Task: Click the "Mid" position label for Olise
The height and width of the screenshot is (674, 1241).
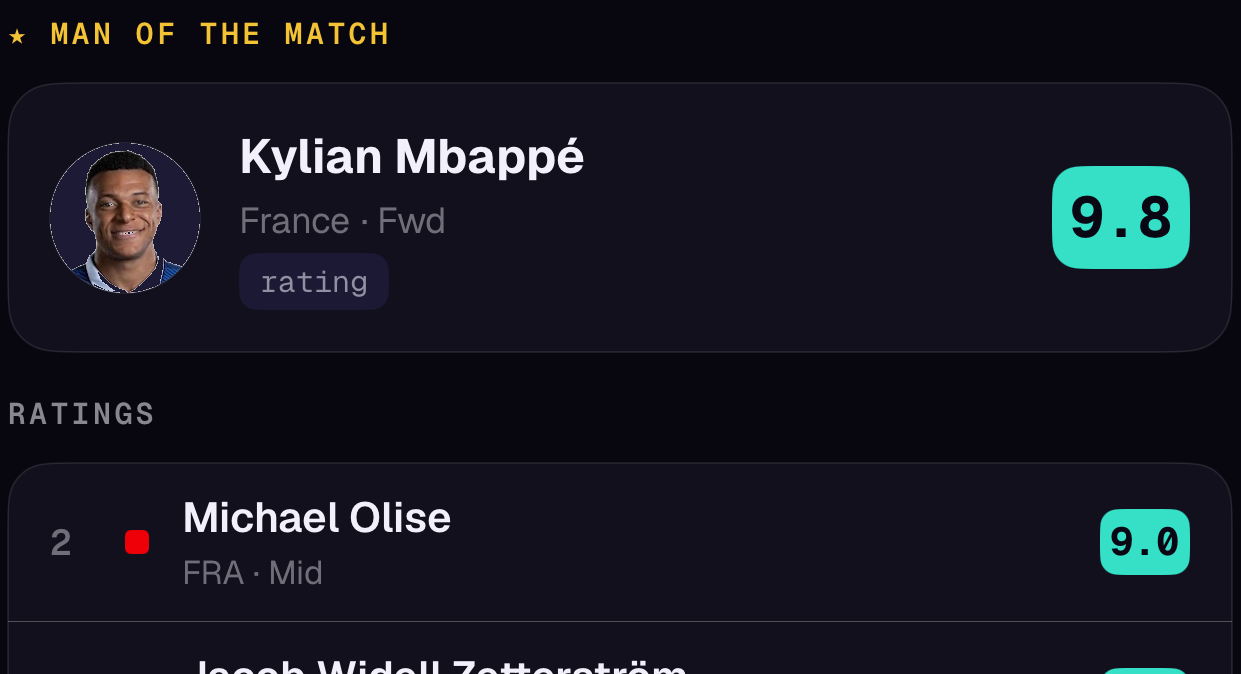Action: 296,573
